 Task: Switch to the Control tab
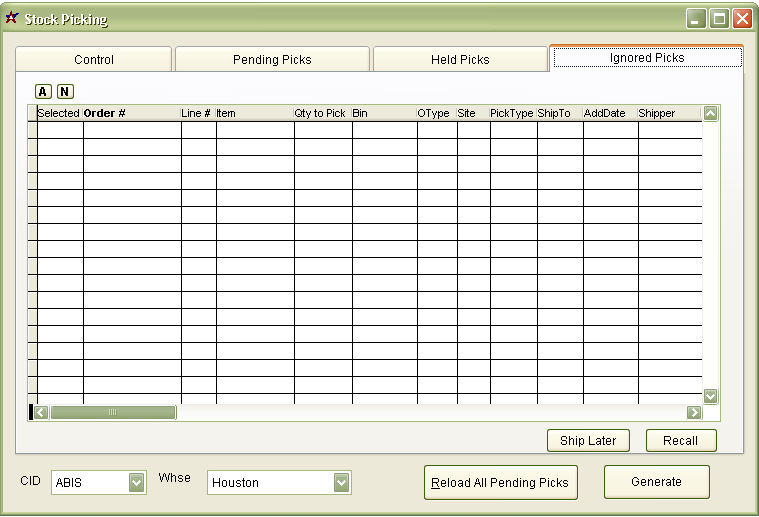click(94, 60)
